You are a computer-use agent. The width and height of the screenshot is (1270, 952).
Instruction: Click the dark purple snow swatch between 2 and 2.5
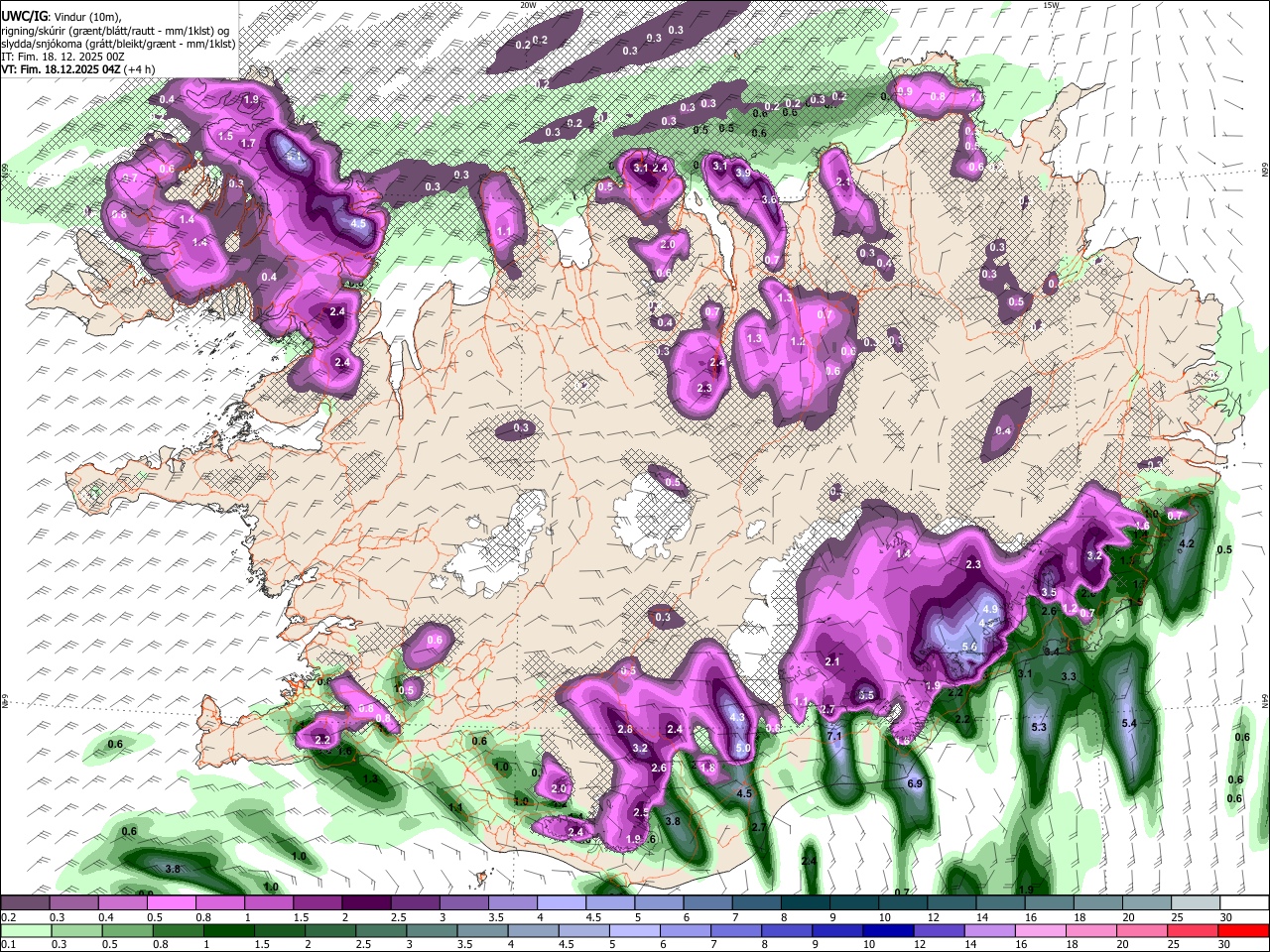[366, 903]
